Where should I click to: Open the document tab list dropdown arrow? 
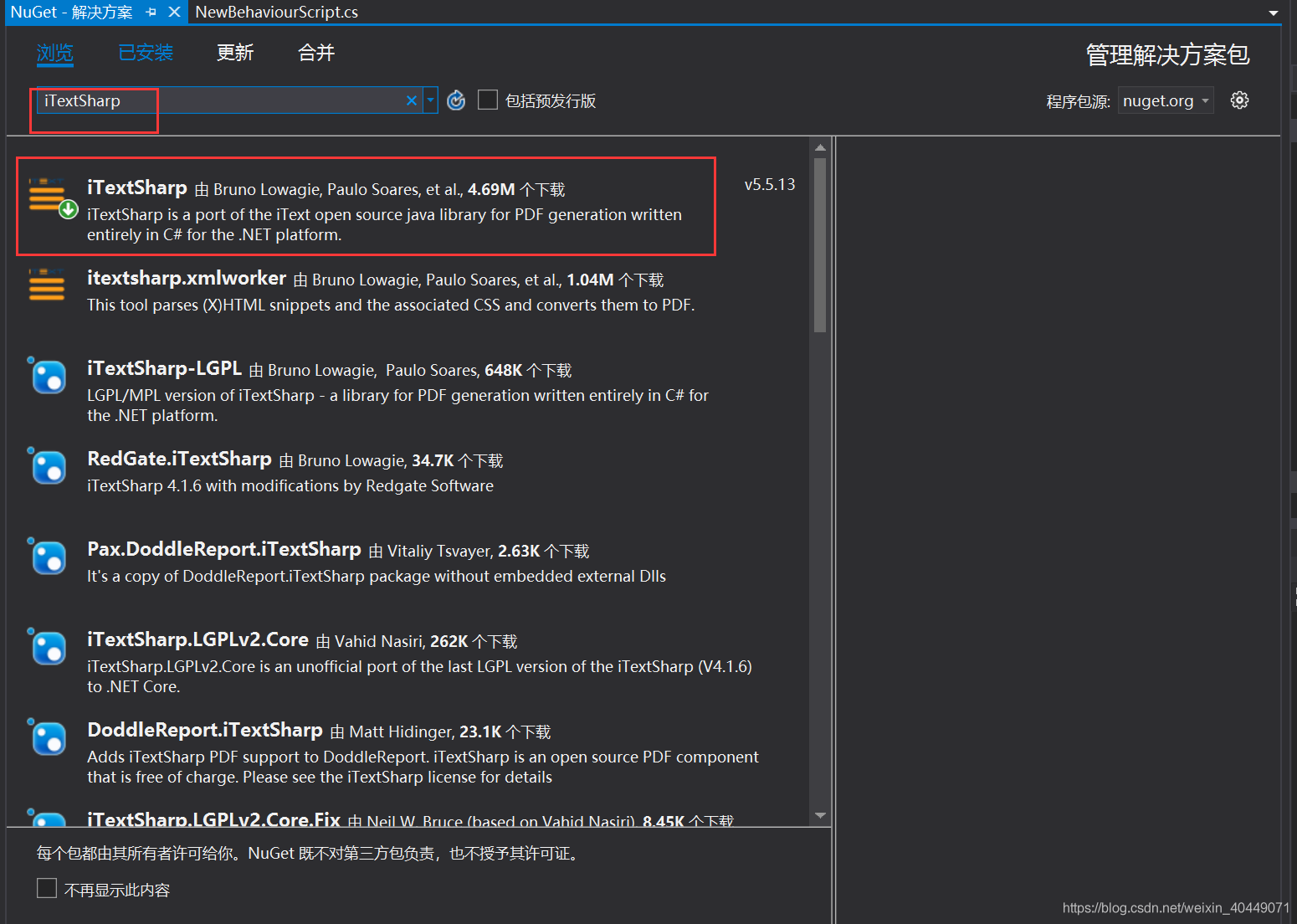(x=1274, y=13)
